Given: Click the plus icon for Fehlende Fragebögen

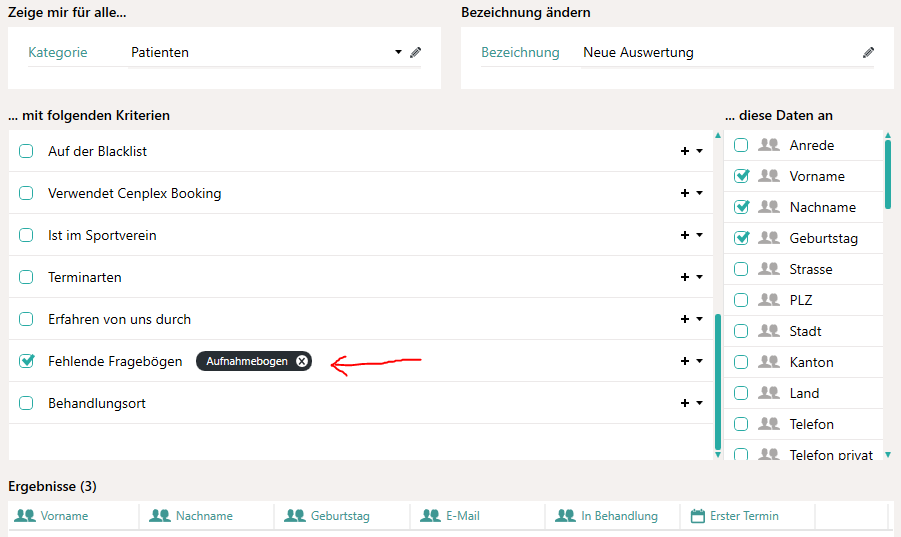Looking at the screenshot, I should pos(685,361).
